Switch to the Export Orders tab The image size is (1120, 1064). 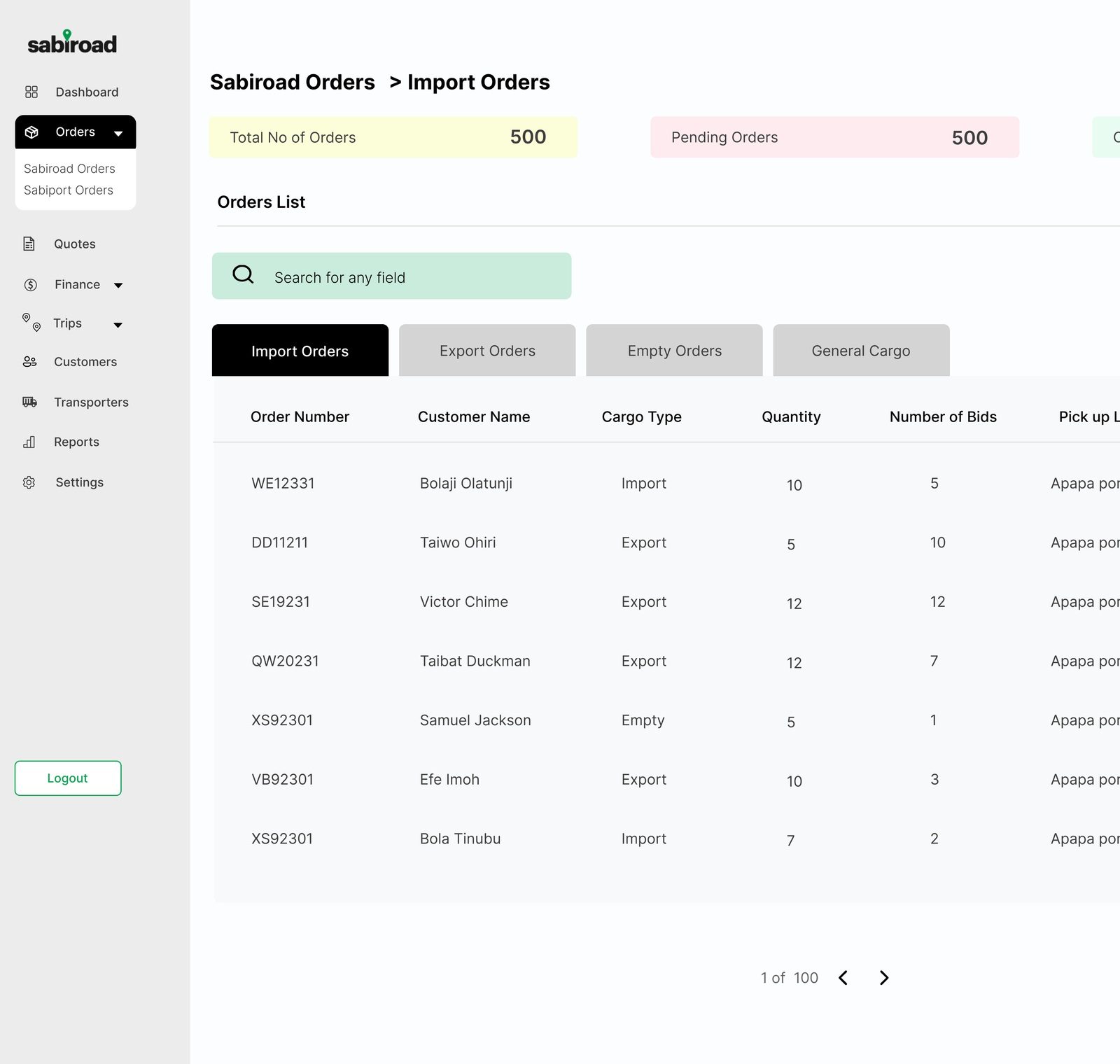[x=487, y=350]
